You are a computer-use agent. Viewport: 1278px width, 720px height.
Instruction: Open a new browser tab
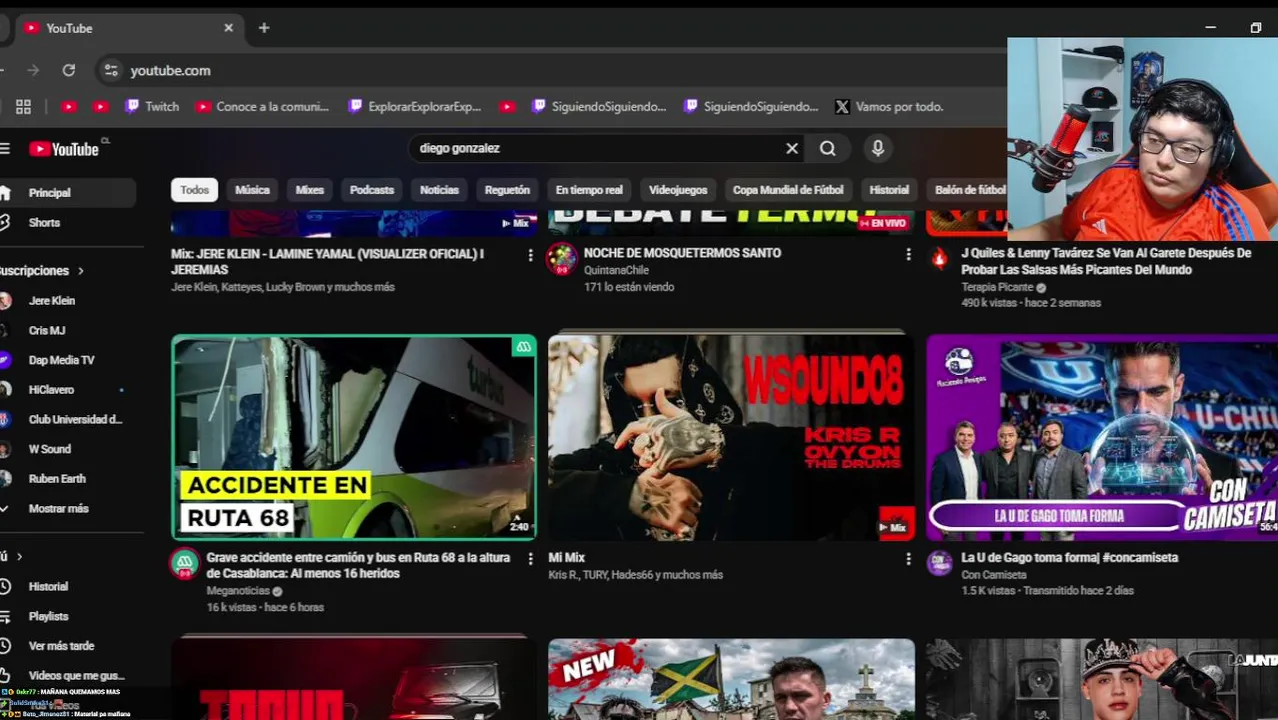coord(264,28)
